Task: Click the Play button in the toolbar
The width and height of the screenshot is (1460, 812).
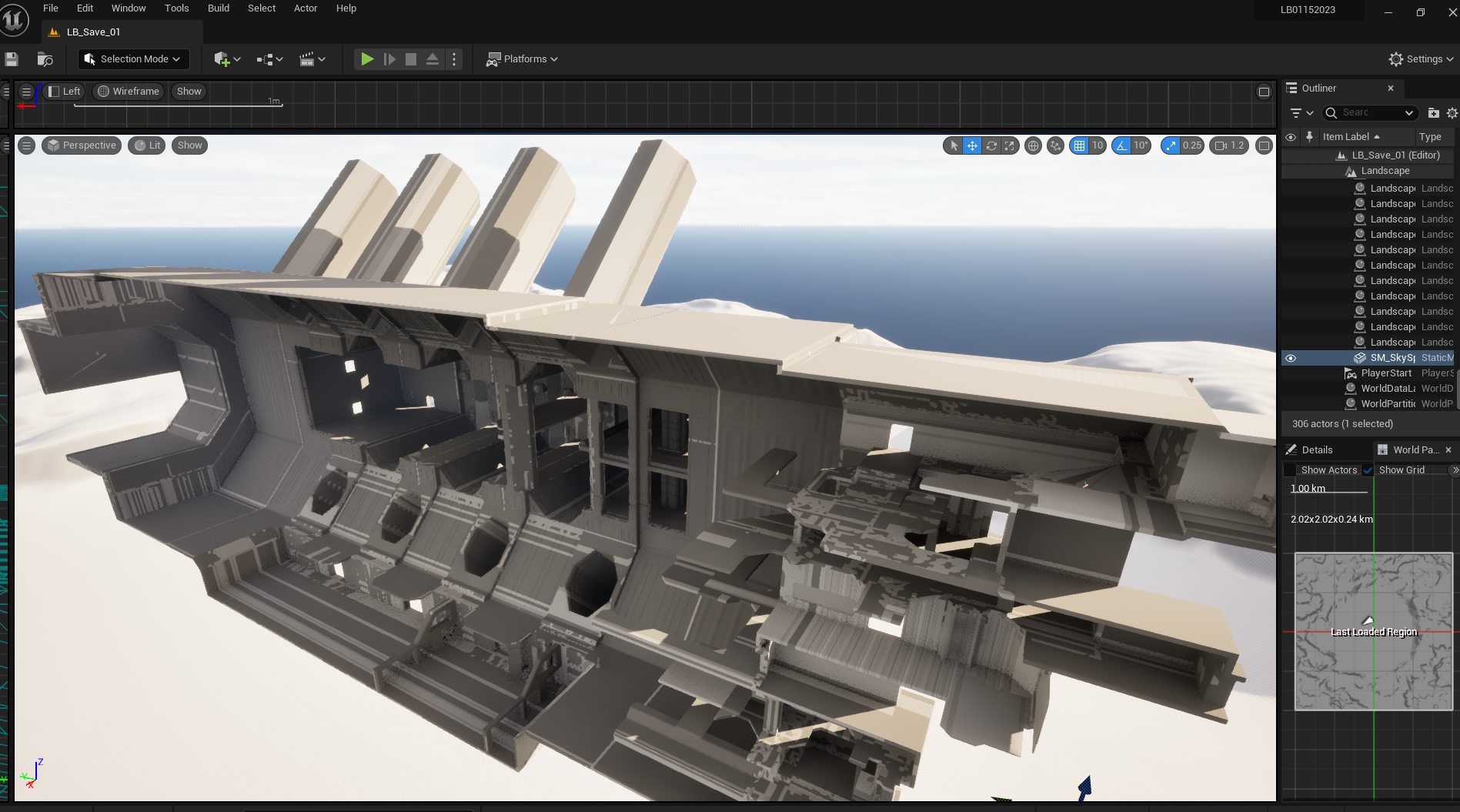Action: (367, 59)
